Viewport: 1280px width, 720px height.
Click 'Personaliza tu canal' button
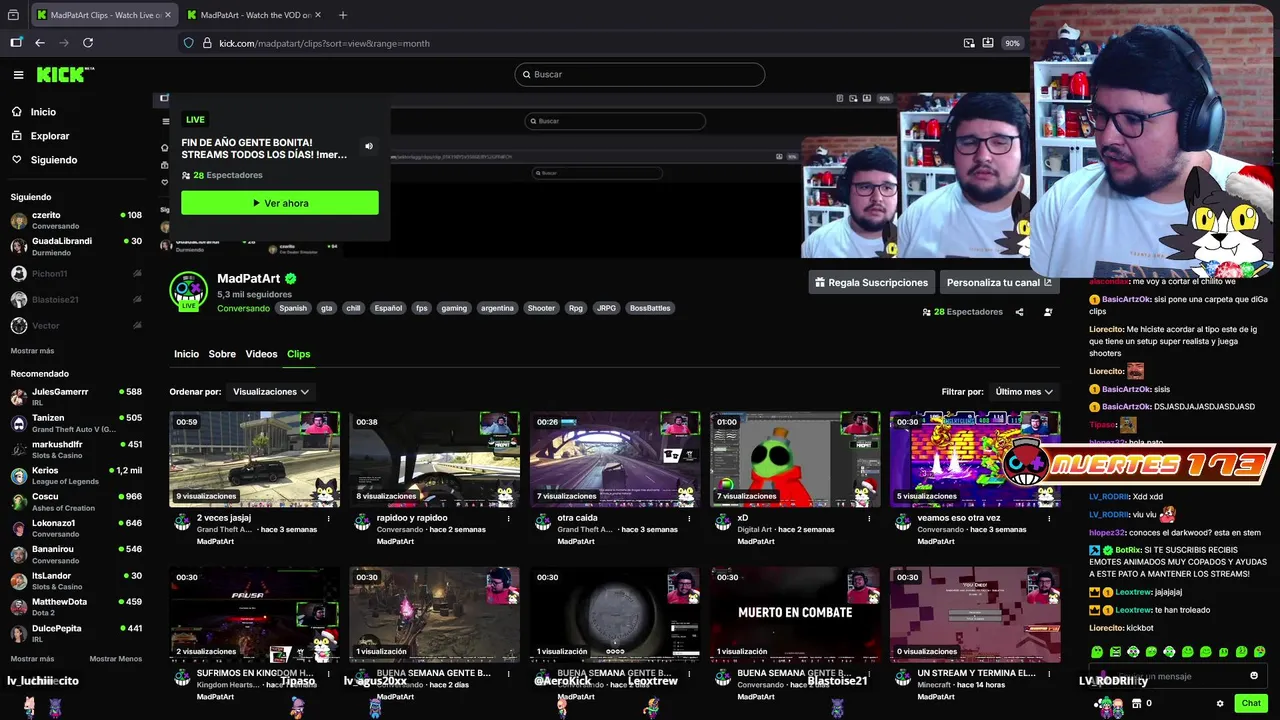[999, 283]
